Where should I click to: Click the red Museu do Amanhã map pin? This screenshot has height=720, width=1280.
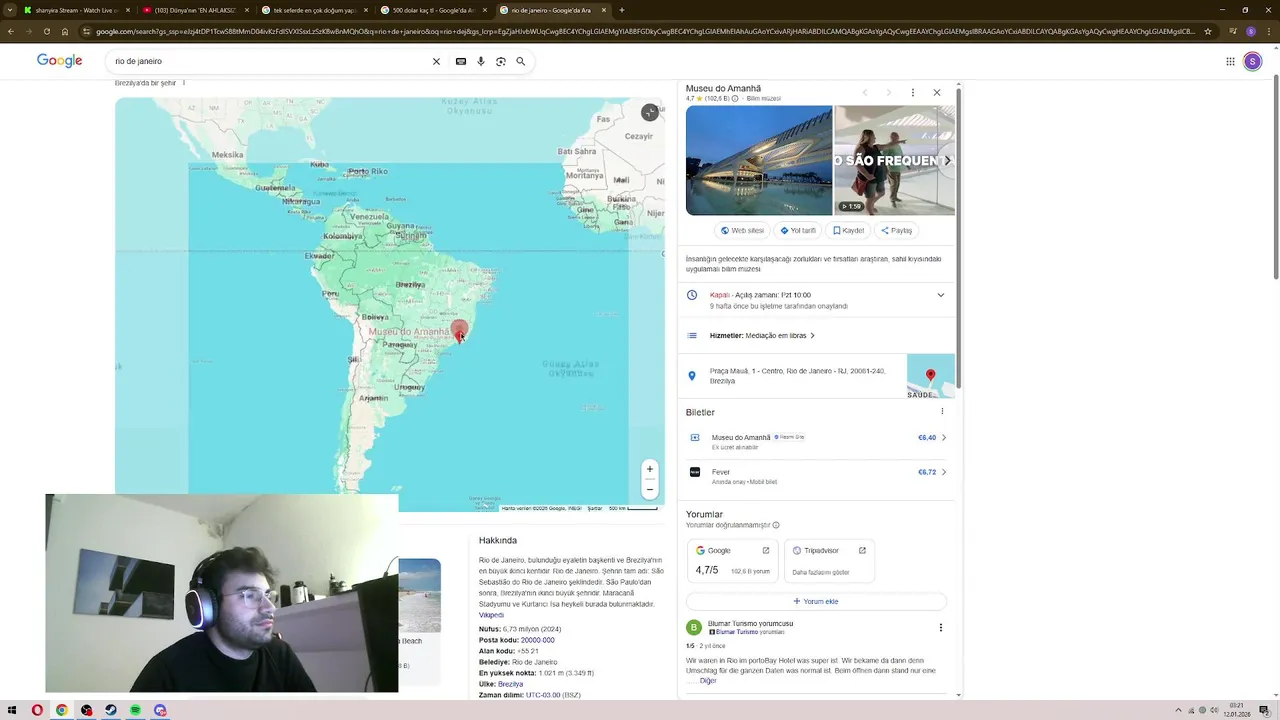pos(459,331)
